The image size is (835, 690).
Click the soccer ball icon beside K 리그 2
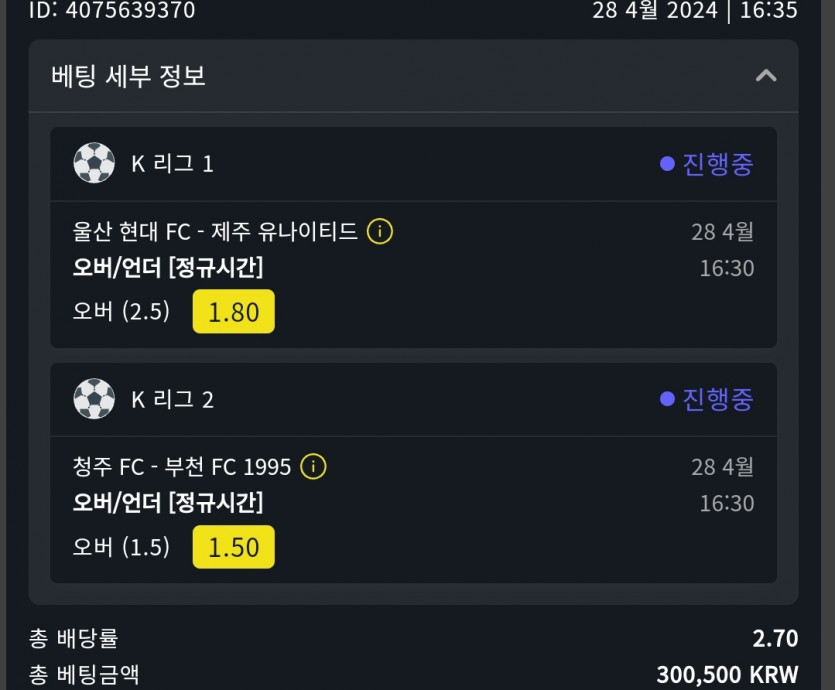pos(94,399)
